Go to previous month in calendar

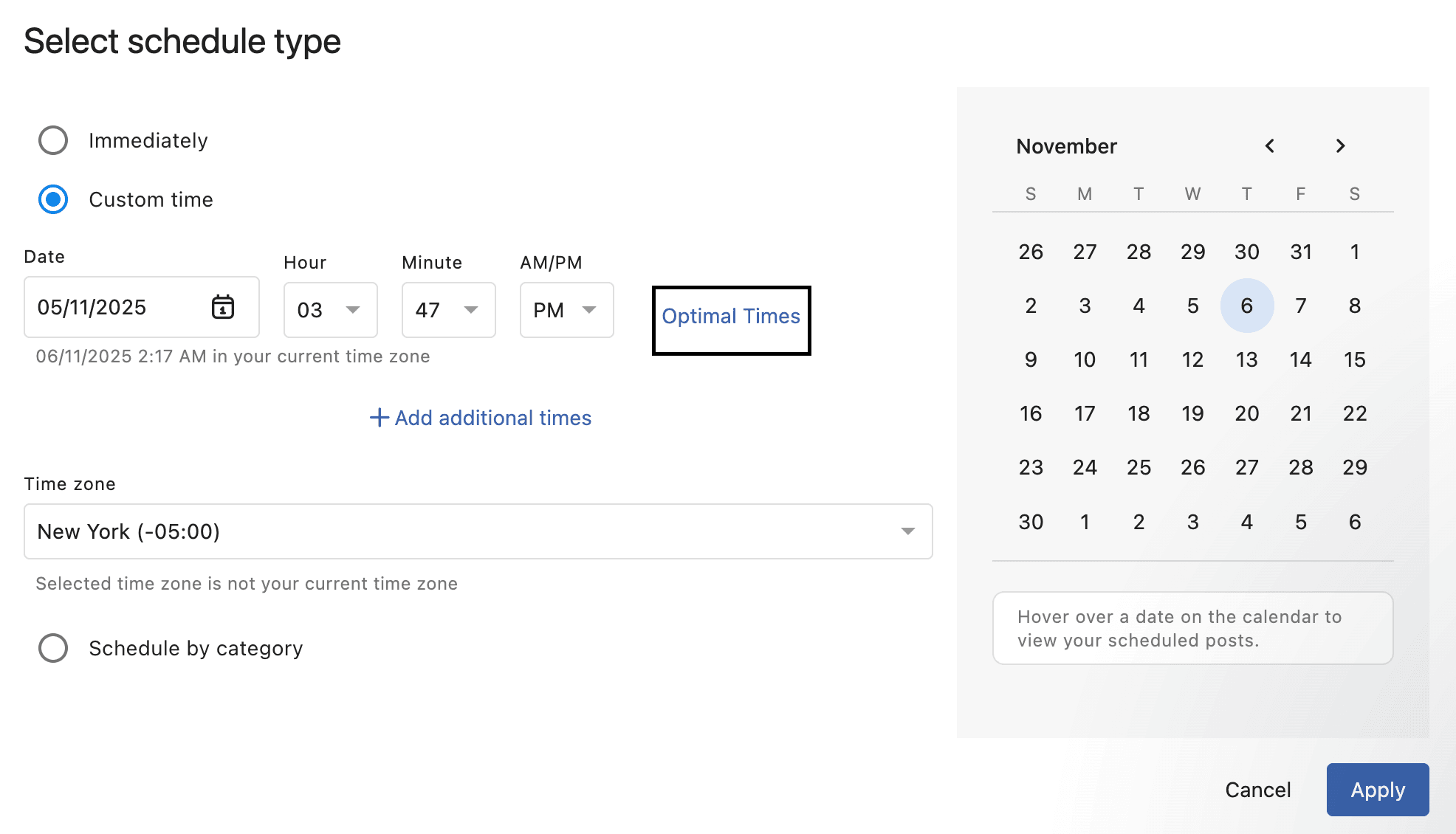click(1269, 146)
